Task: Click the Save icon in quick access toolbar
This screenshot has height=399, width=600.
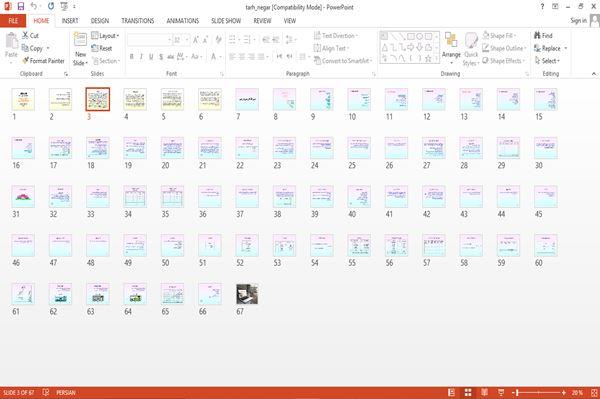Action: pos(21,7)
